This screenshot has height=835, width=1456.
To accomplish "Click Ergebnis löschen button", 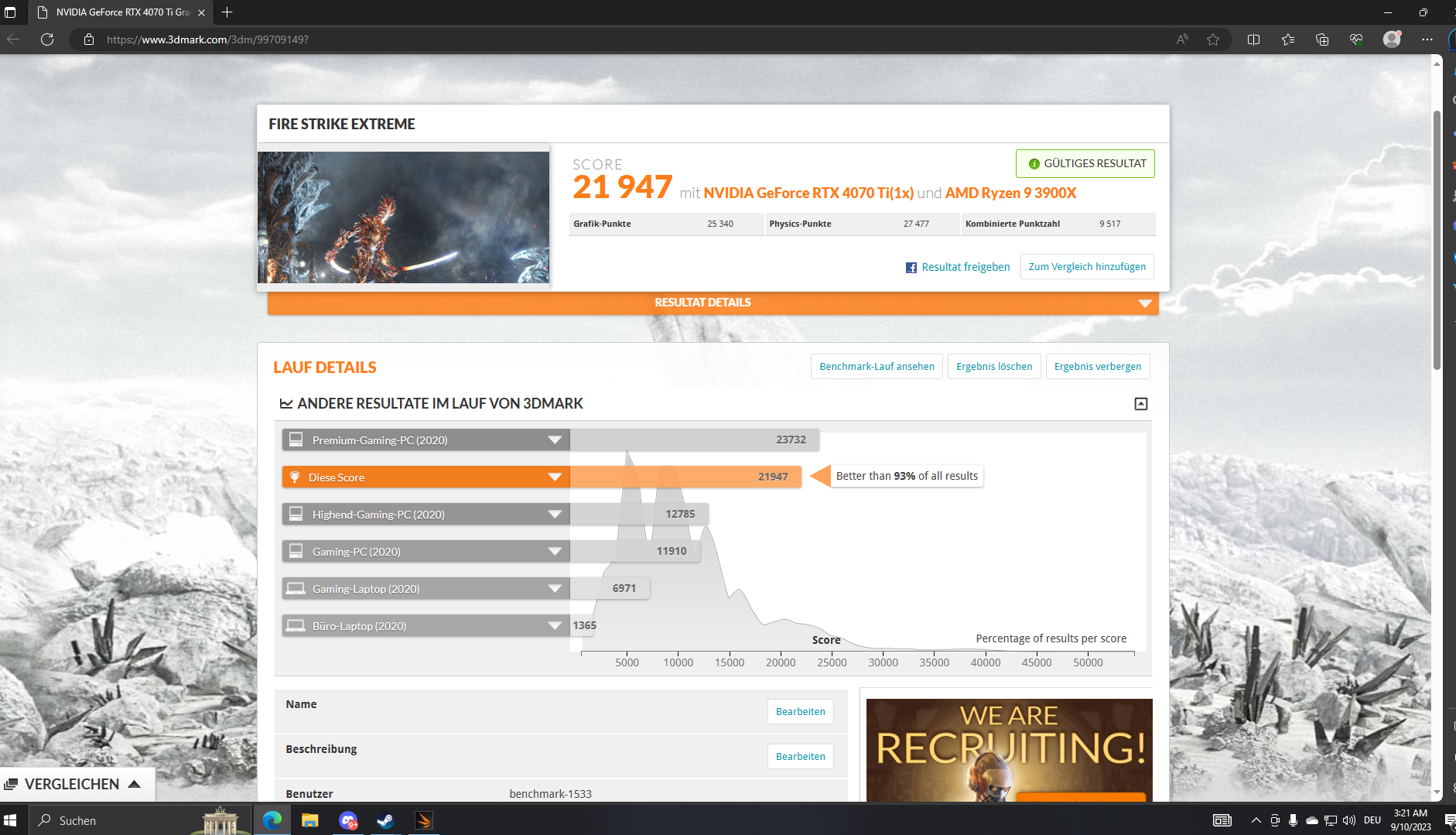I will [x=994, y=367].
